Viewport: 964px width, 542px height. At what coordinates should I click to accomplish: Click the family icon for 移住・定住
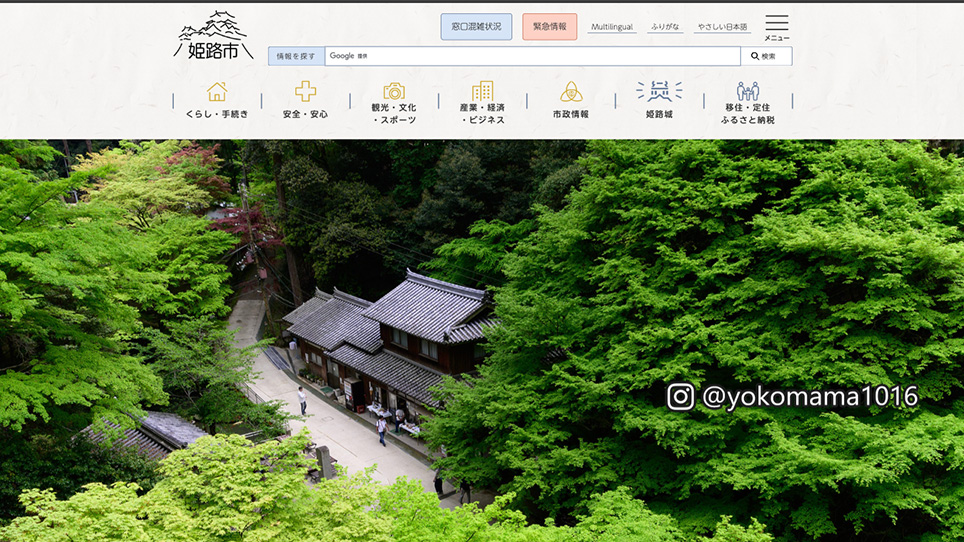coord(748,91)
